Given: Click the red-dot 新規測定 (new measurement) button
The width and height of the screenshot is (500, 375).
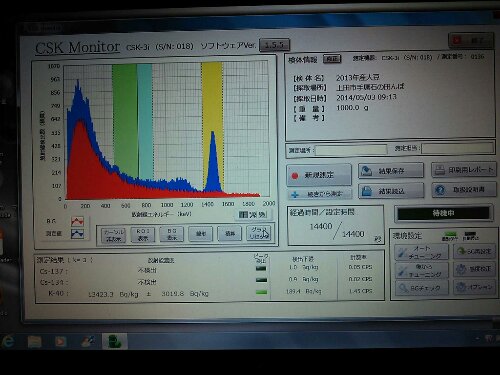Looking at the screenshot, I should [x=319, y=175].
